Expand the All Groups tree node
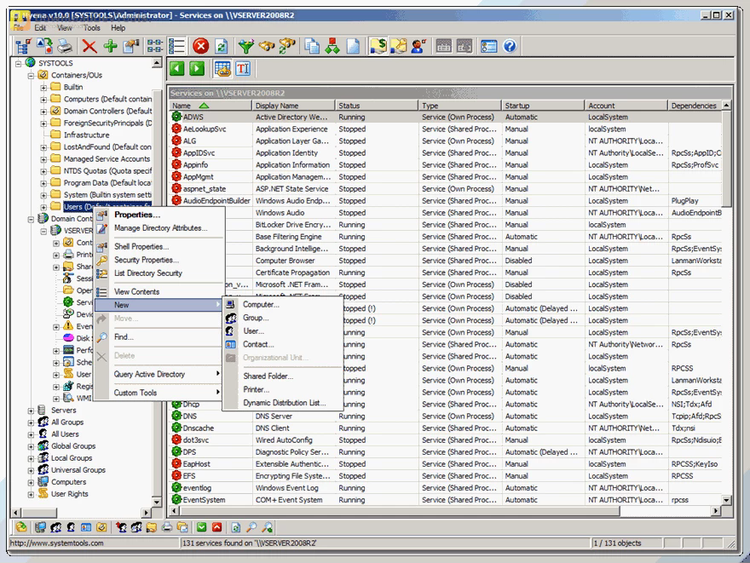Viewport: 750px width, 563px height. (x=31, y=422)
